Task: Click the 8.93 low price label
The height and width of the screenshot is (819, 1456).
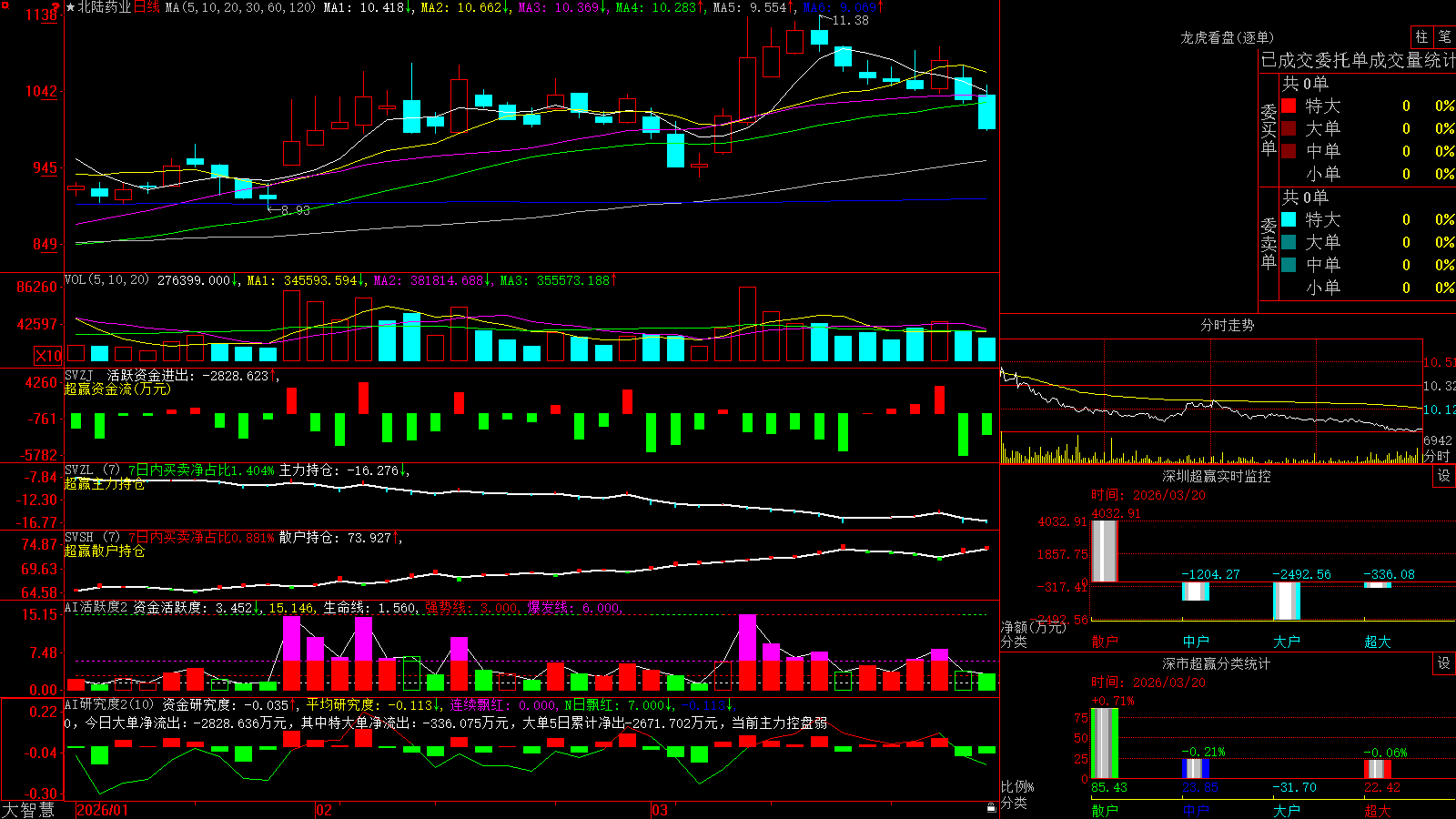Action: click(x=295, y=210)
